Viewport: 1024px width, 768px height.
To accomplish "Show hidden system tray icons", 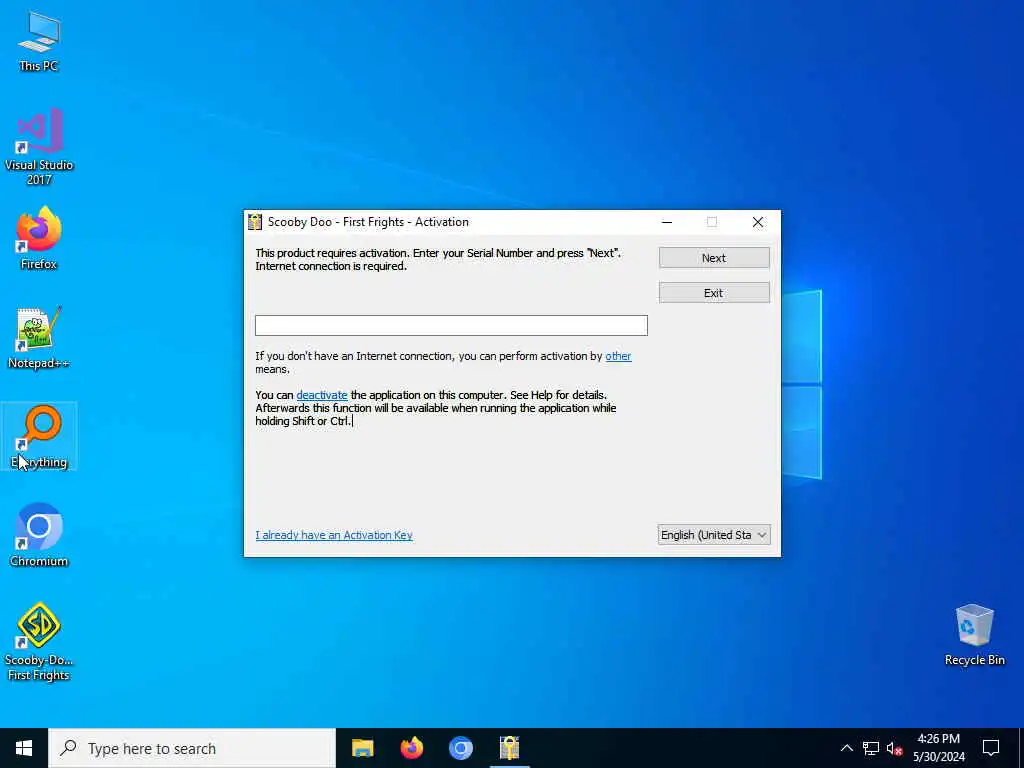I will tap(846, 748).
